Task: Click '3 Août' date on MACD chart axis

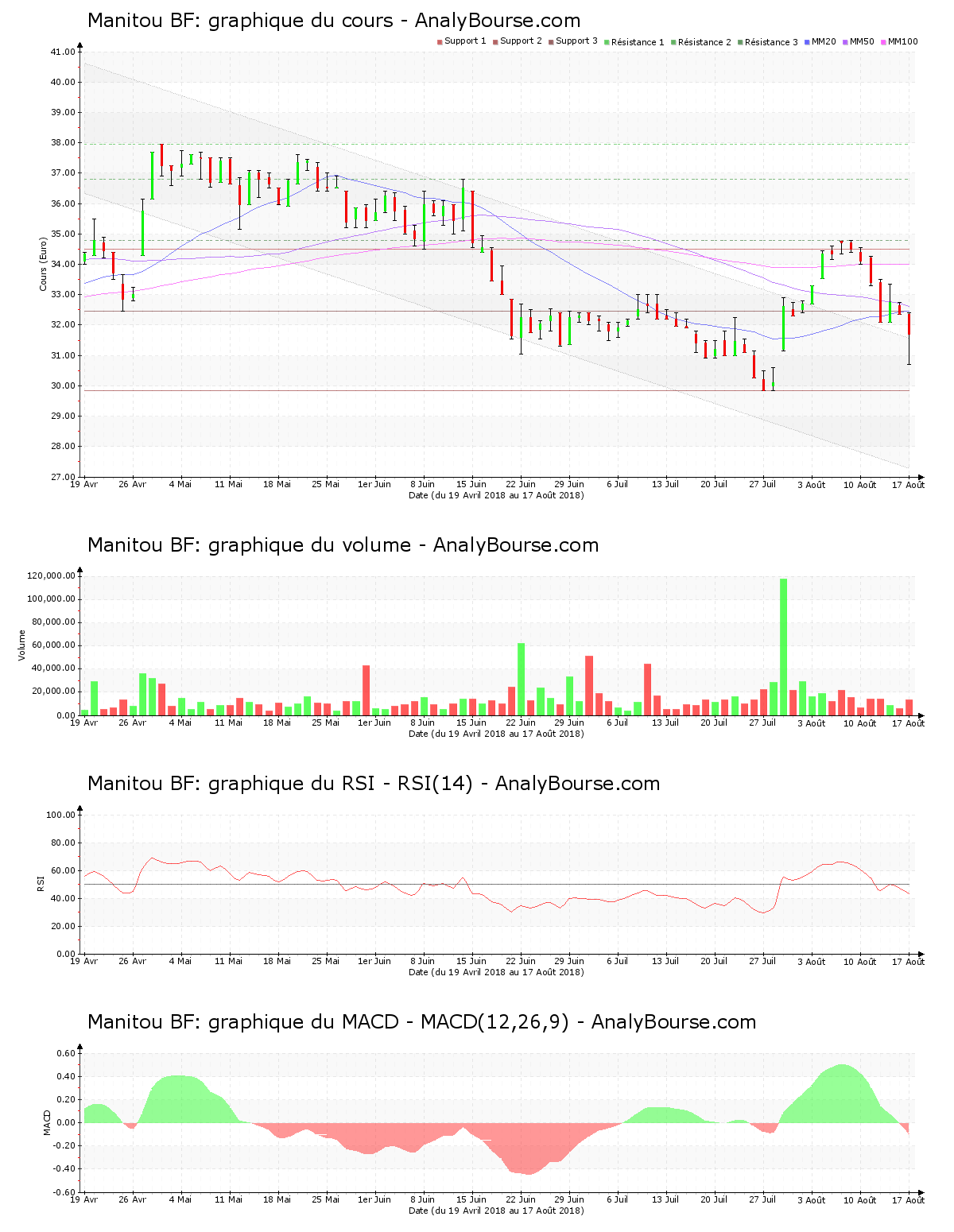Action: (x=811, y=1199)
